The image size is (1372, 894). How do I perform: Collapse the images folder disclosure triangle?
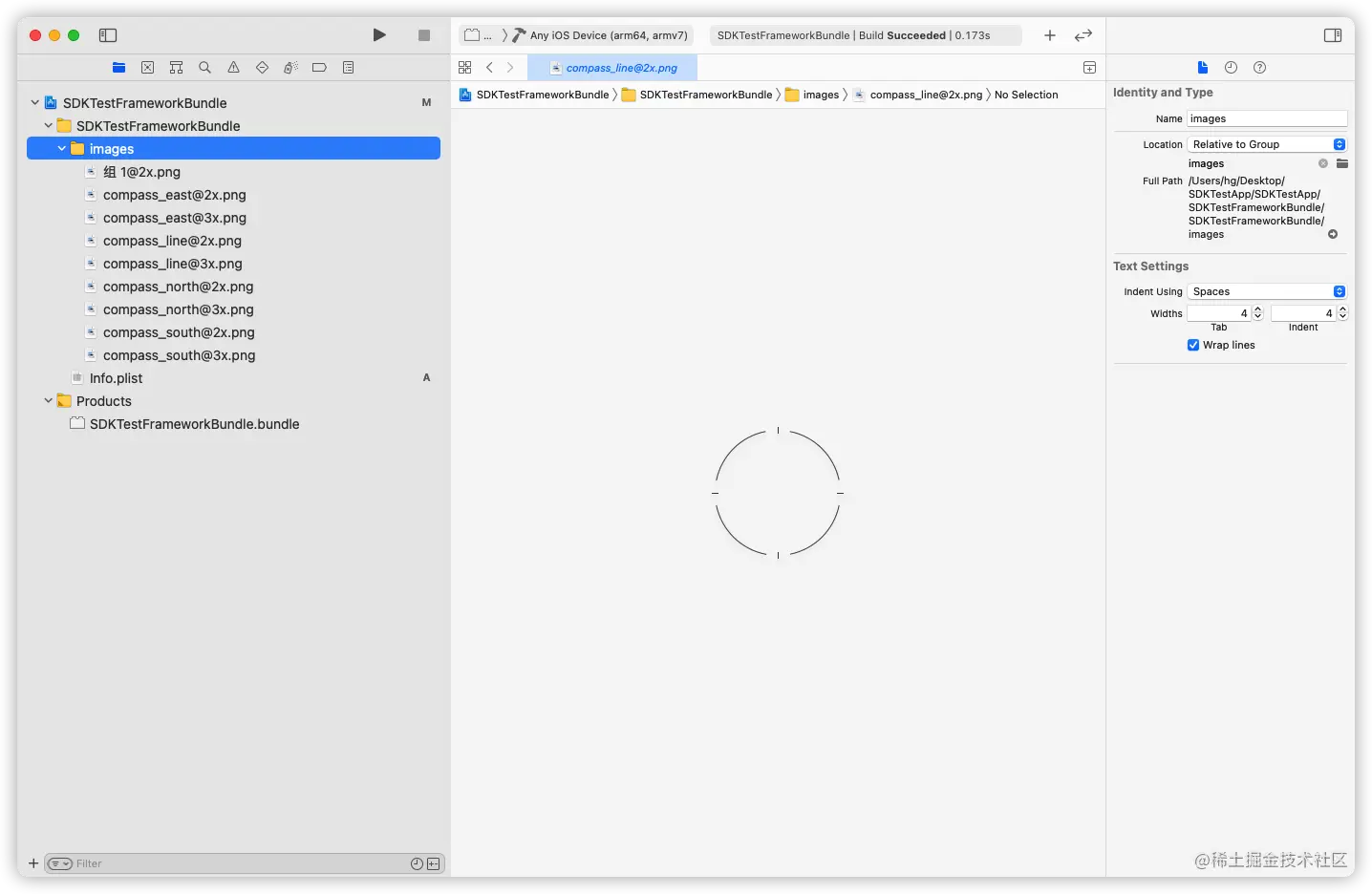pos(62,148)
